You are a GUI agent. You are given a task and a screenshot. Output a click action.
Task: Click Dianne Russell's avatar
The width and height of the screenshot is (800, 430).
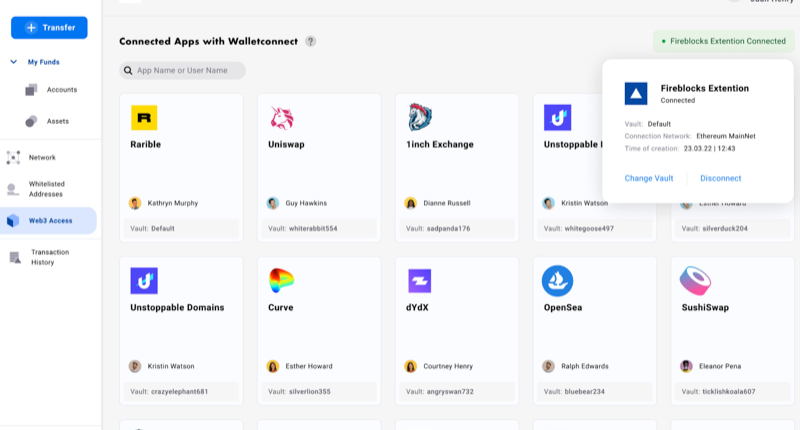tap(411, 203)
